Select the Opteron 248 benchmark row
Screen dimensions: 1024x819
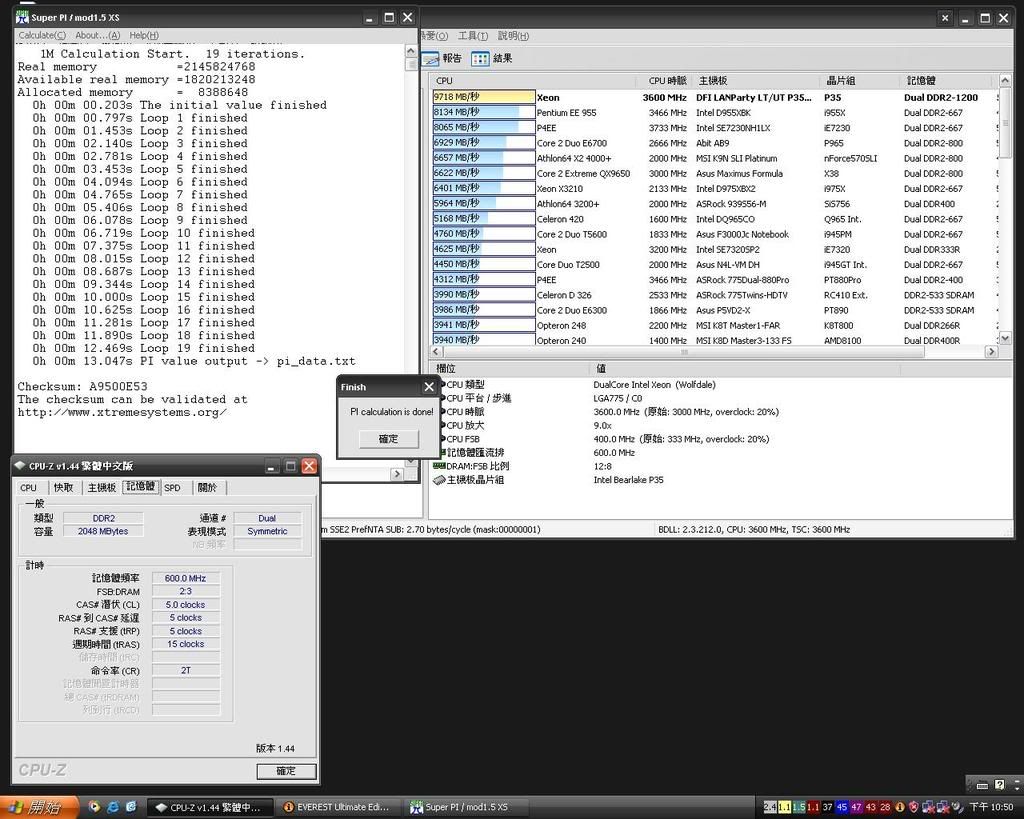[714, 325]
